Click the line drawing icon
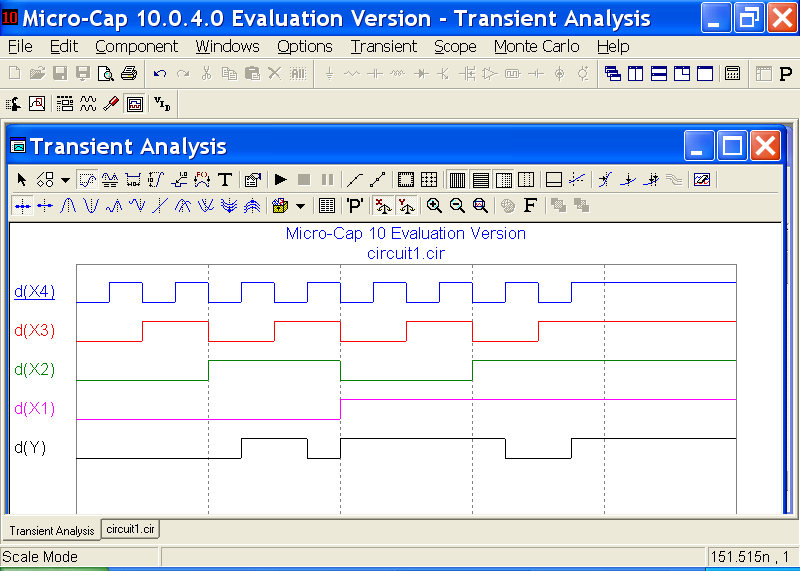Image resolution: width=800 pixels, height=571 pixels. click(x=354, y=180)
